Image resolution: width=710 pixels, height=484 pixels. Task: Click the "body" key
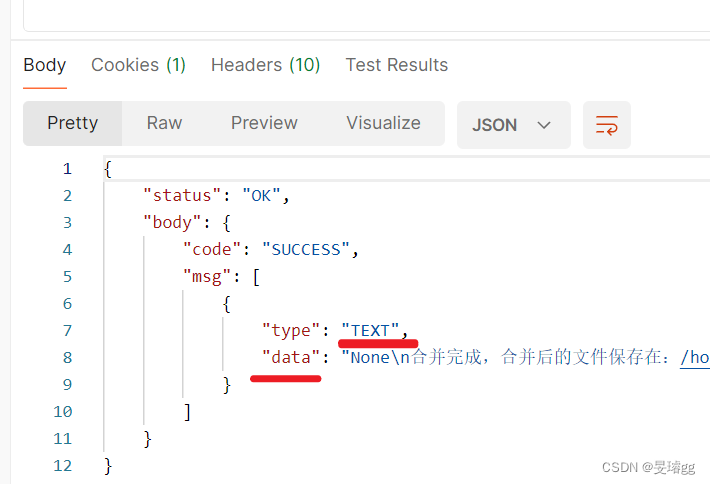click(x=172, y=223)
